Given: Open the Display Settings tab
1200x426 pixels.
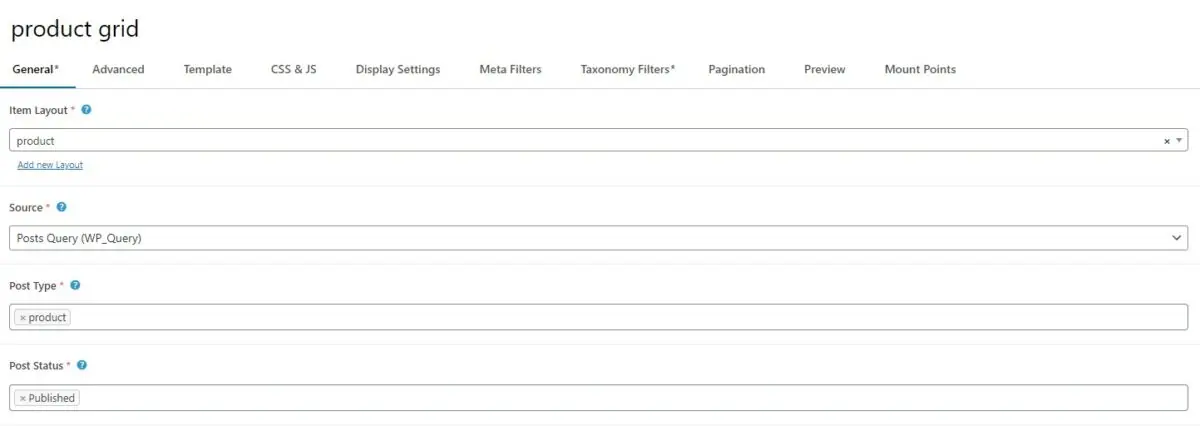Looking at the screenshot, I should (x=397, y=70).
